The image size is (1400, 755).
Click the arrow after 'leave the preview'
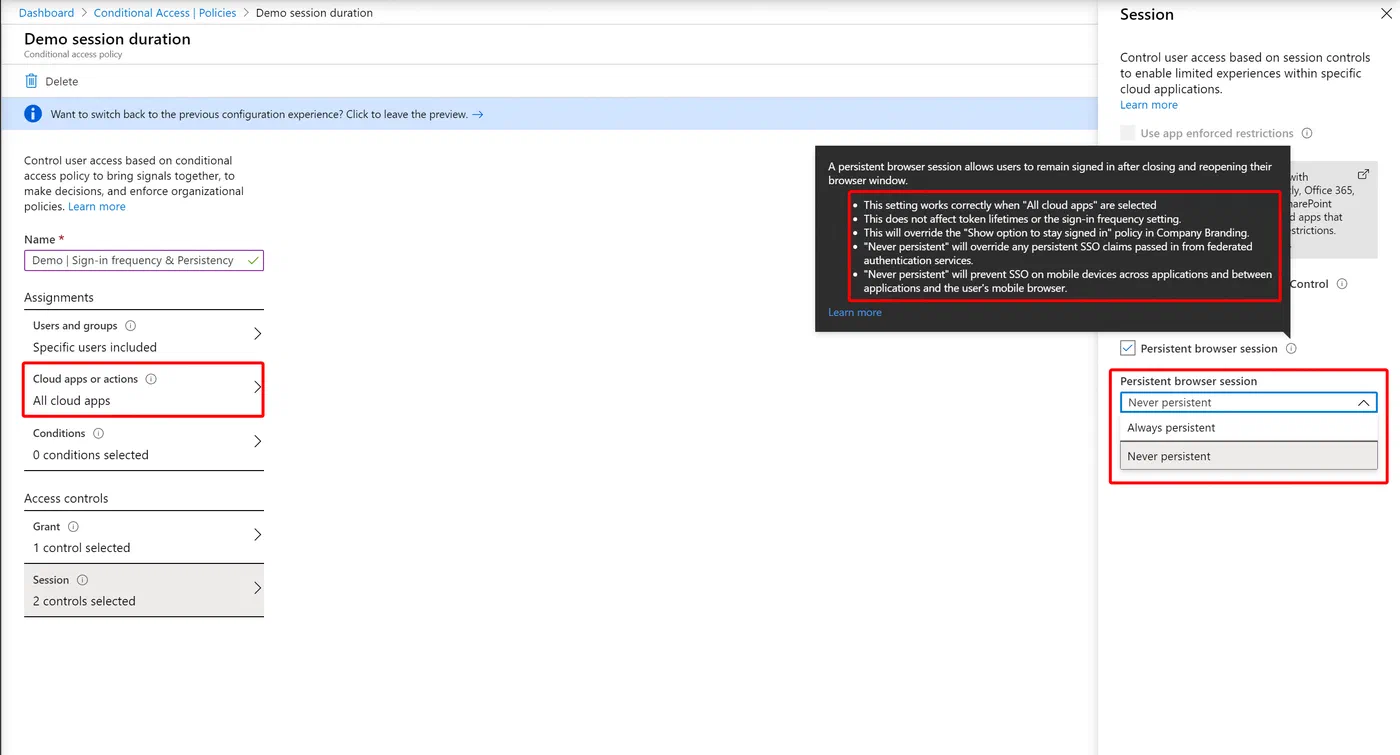tap(478, 114)
